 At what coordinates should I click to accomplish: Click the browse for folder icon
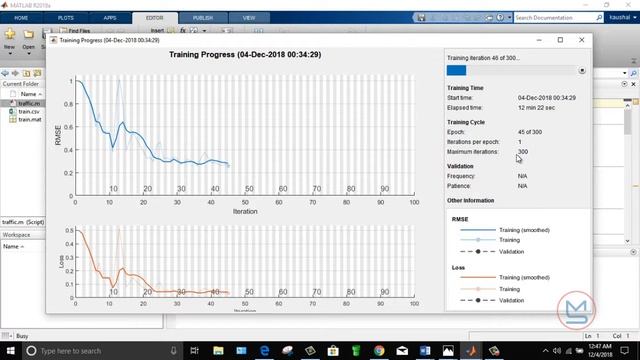click(37, 73)
